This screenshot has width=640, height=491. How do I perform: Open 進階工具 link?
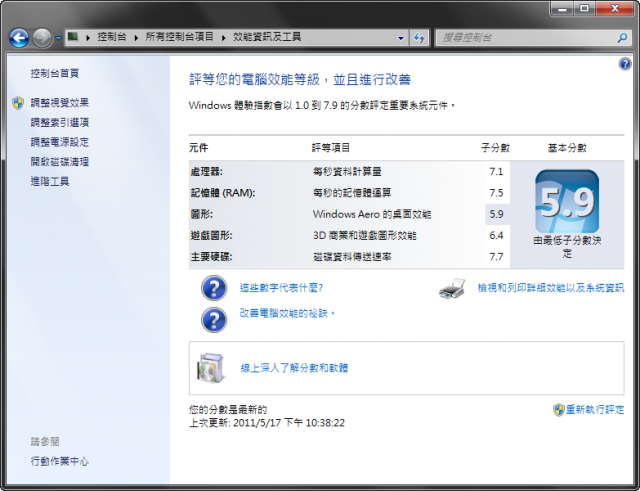[50, 181]
